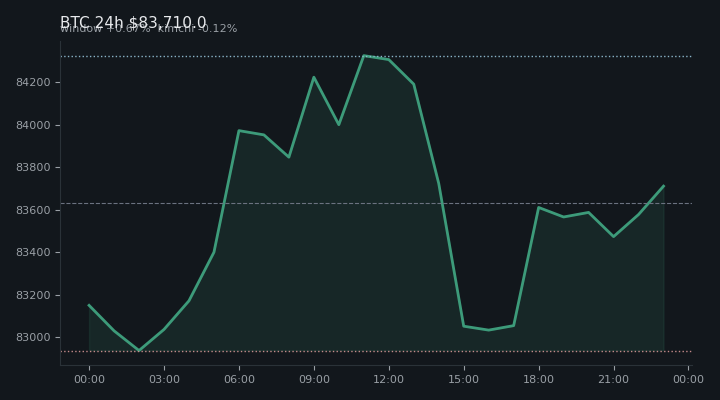Click the 83800 price axis label
Image resolution: width=720 pixels, height=400 pixels.
coord(33,168)
